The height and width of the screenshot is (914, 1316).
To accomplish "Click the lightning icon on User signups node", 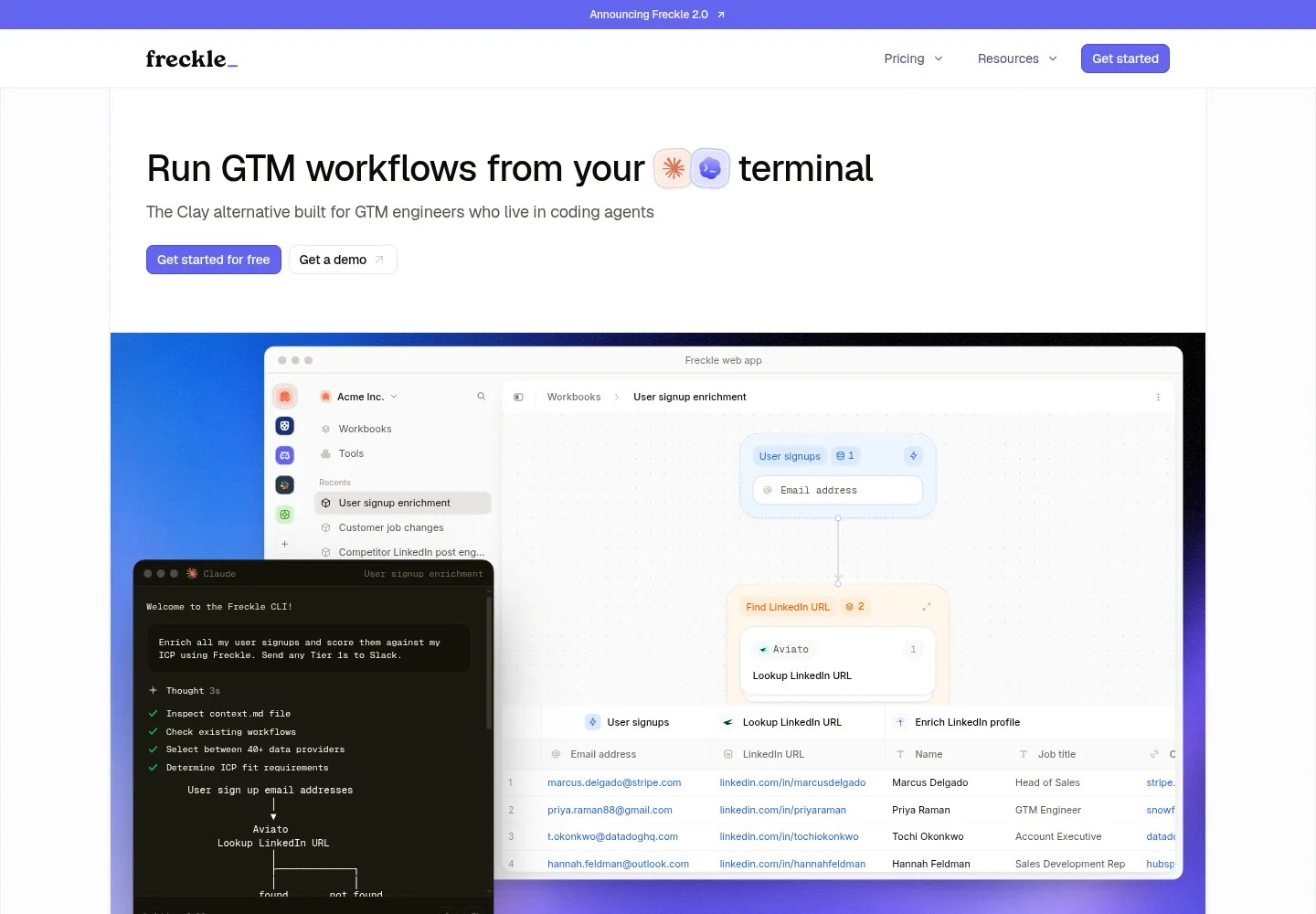I will point(913,456).
